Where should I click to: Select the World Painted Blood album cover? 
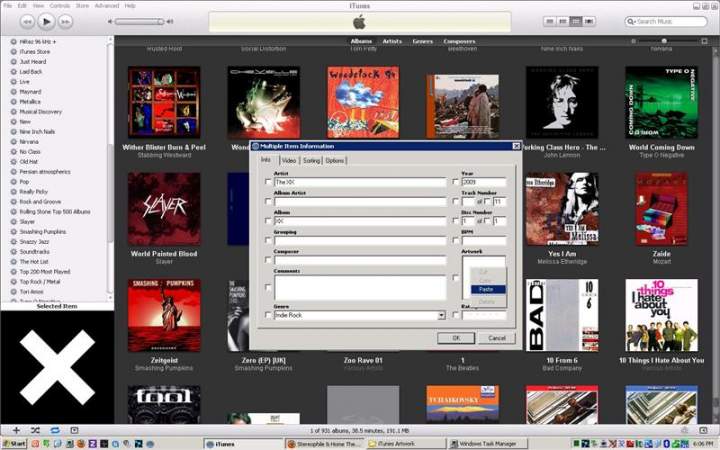[x=164, y=208]
